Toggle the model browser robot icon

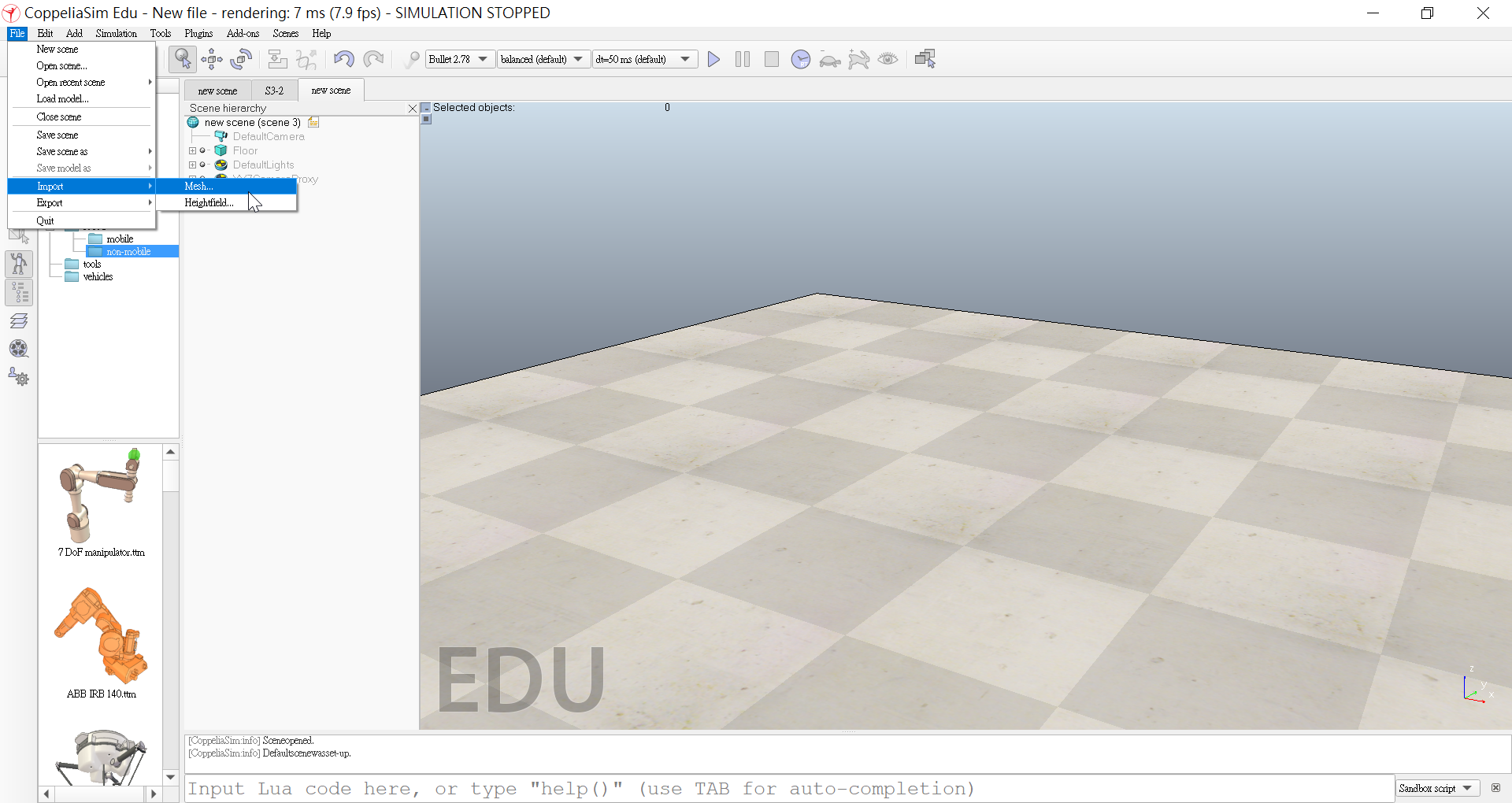tap(19, 264)
